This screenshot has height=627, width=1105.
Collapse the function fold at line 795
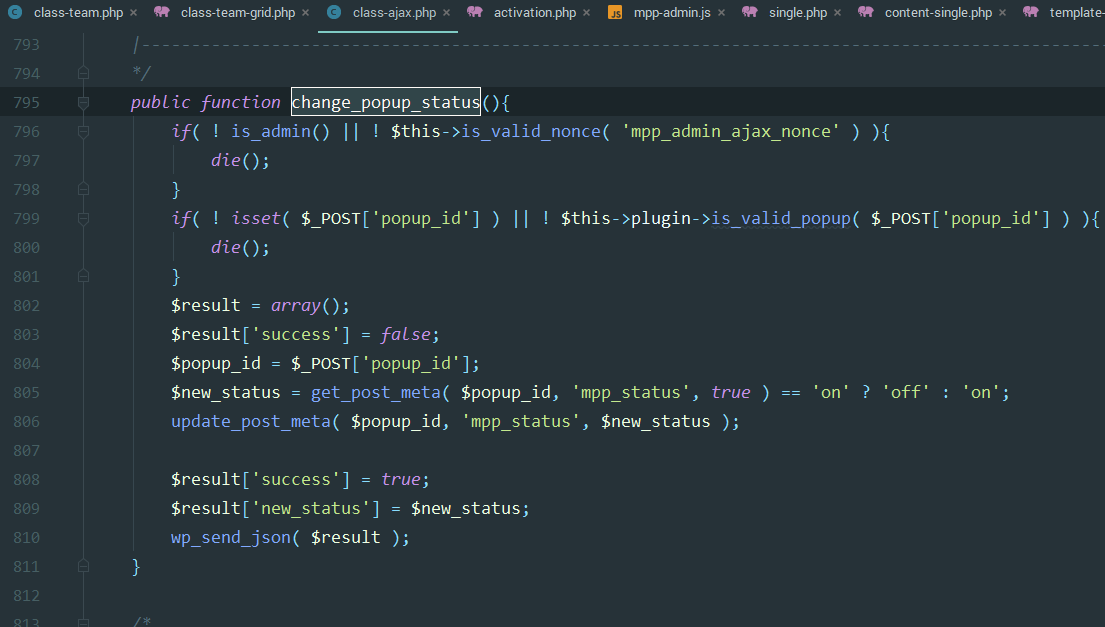(83, 103)
